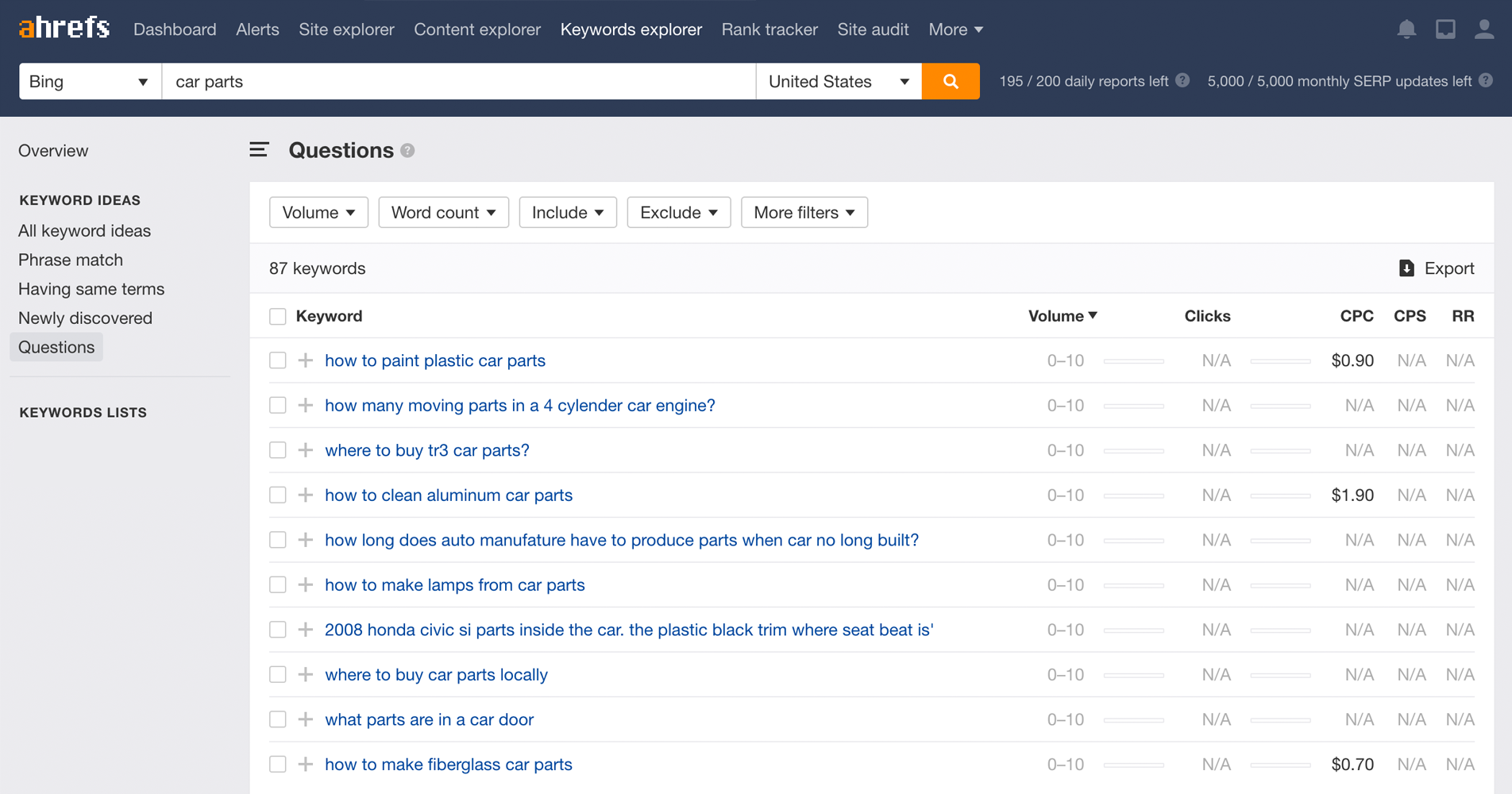Switch to the Rank tracker section
The image size is (1512, 794).
click(x=769, y=29)
